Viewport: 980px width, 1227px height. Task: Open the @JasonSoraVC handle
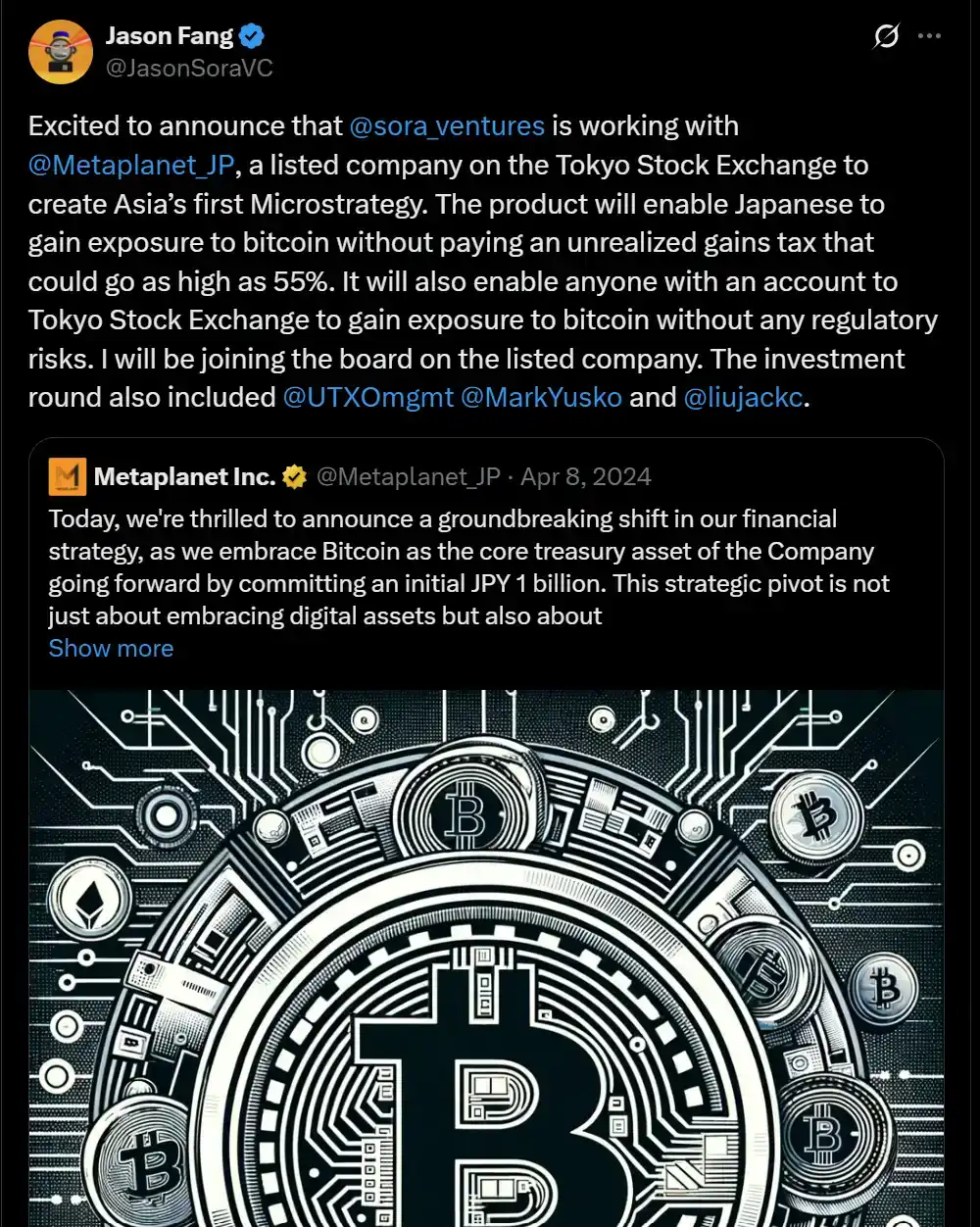[x=189, y=68]
